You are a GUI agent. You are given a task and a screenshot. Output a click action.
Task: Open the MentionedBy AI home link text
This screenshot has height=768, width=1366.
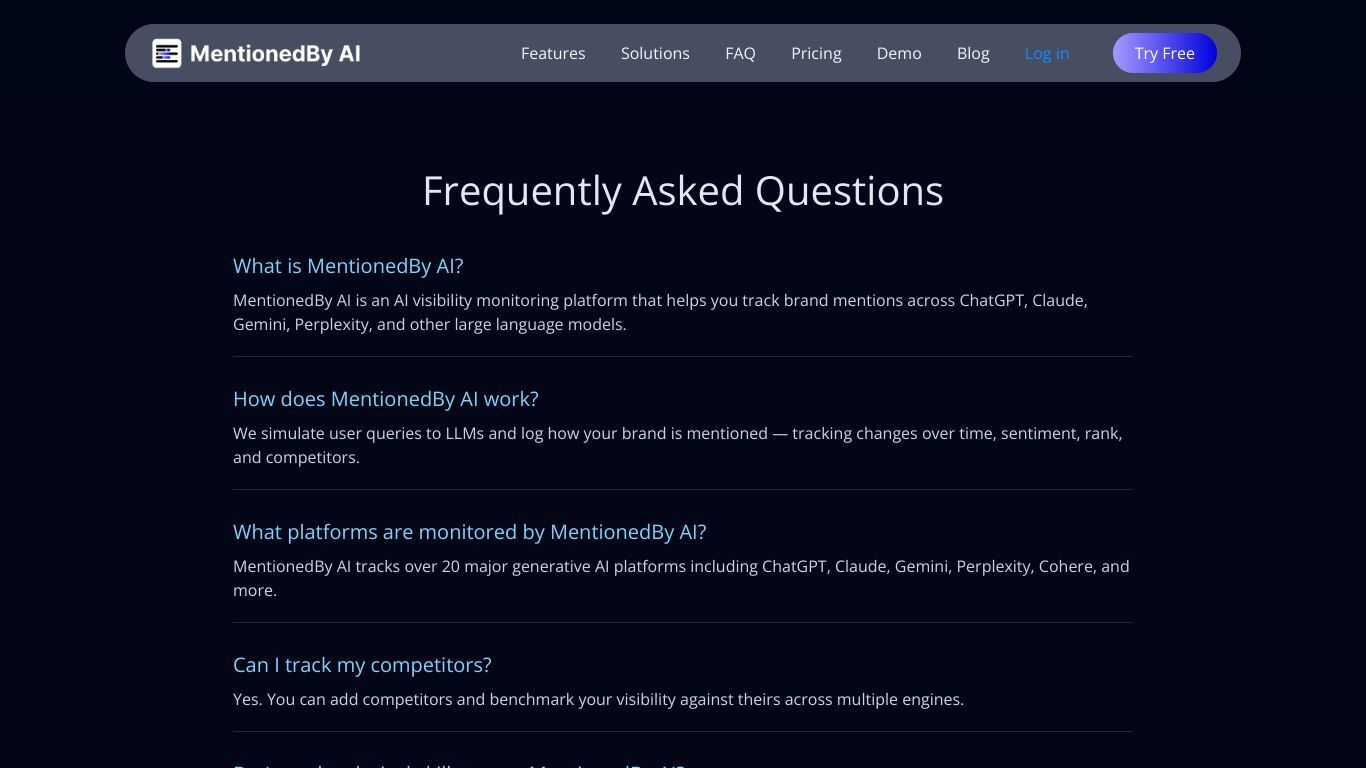click(275, 53)
